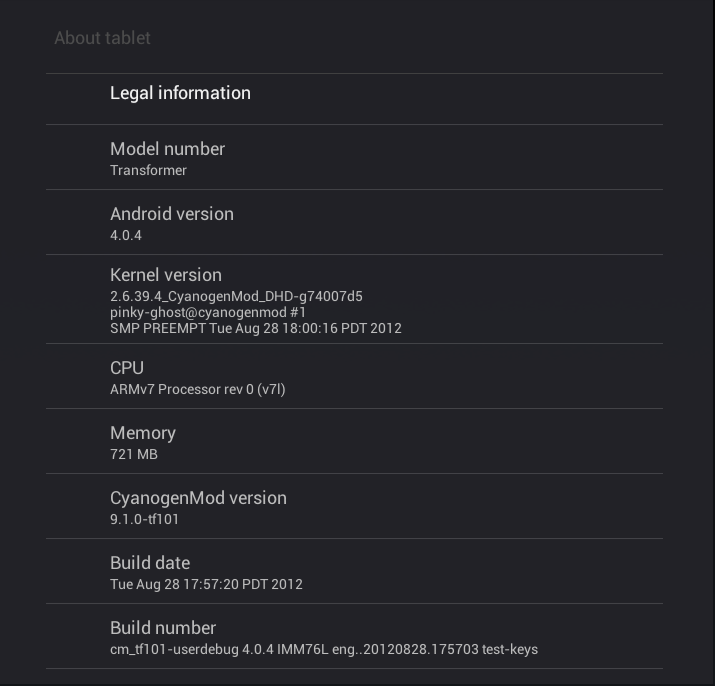Tap the Android version label

pos(171,214)
